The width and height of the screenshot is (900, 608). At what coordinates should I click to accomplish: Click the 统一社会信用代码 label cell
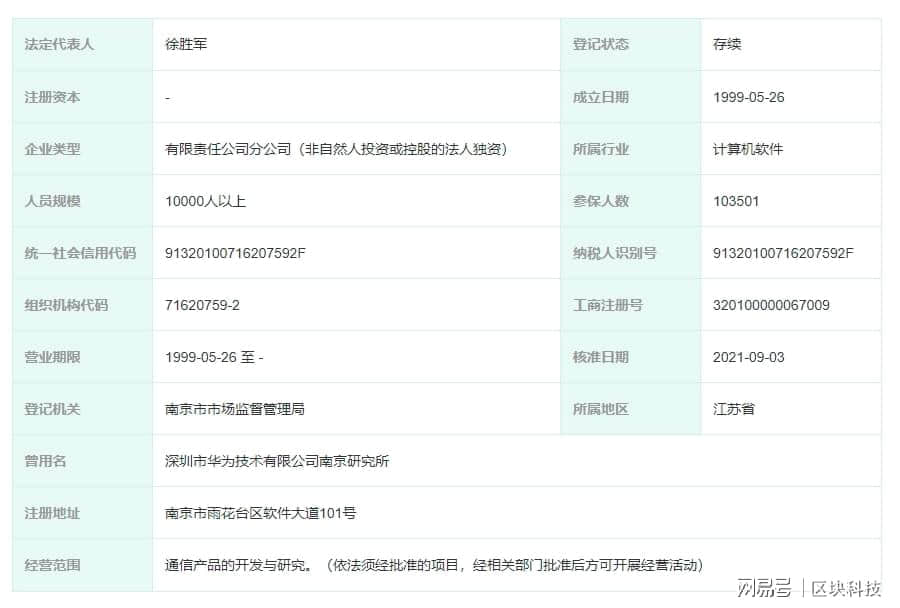[x=83, y=253]
